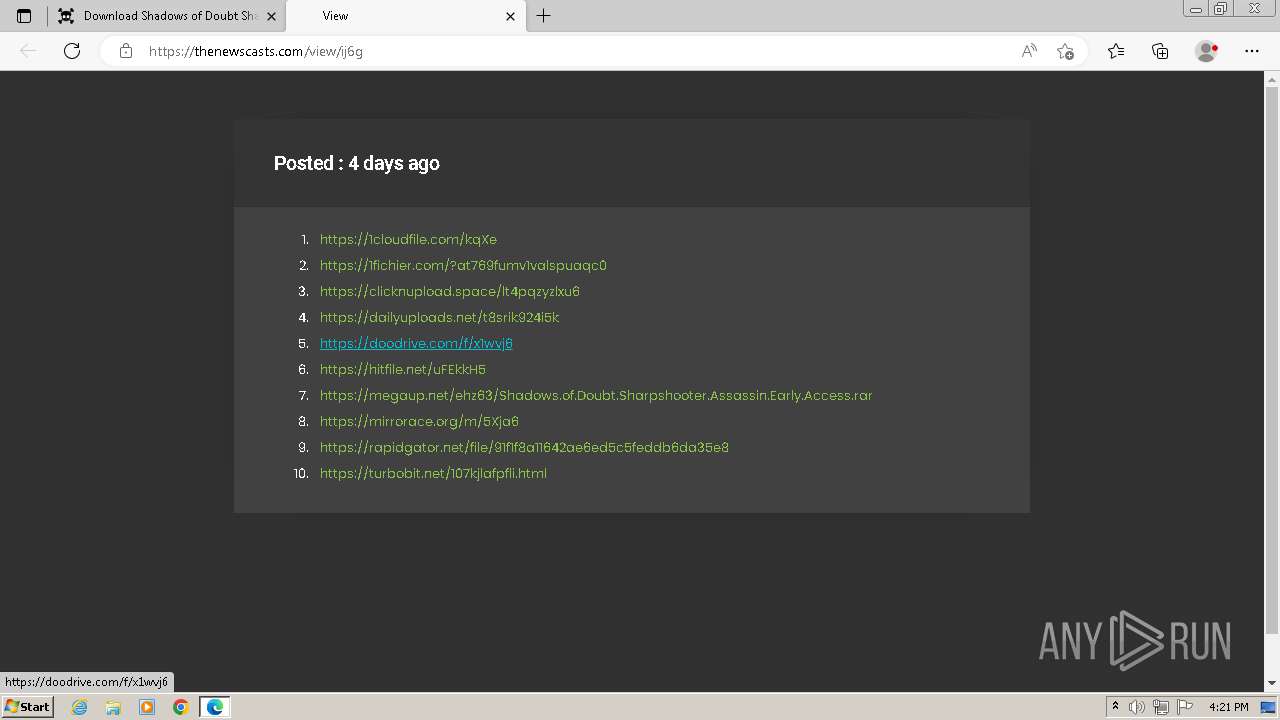The image size is (1280, 720).
Task: Open the clicknupload.space link
Action: [450, 291]
